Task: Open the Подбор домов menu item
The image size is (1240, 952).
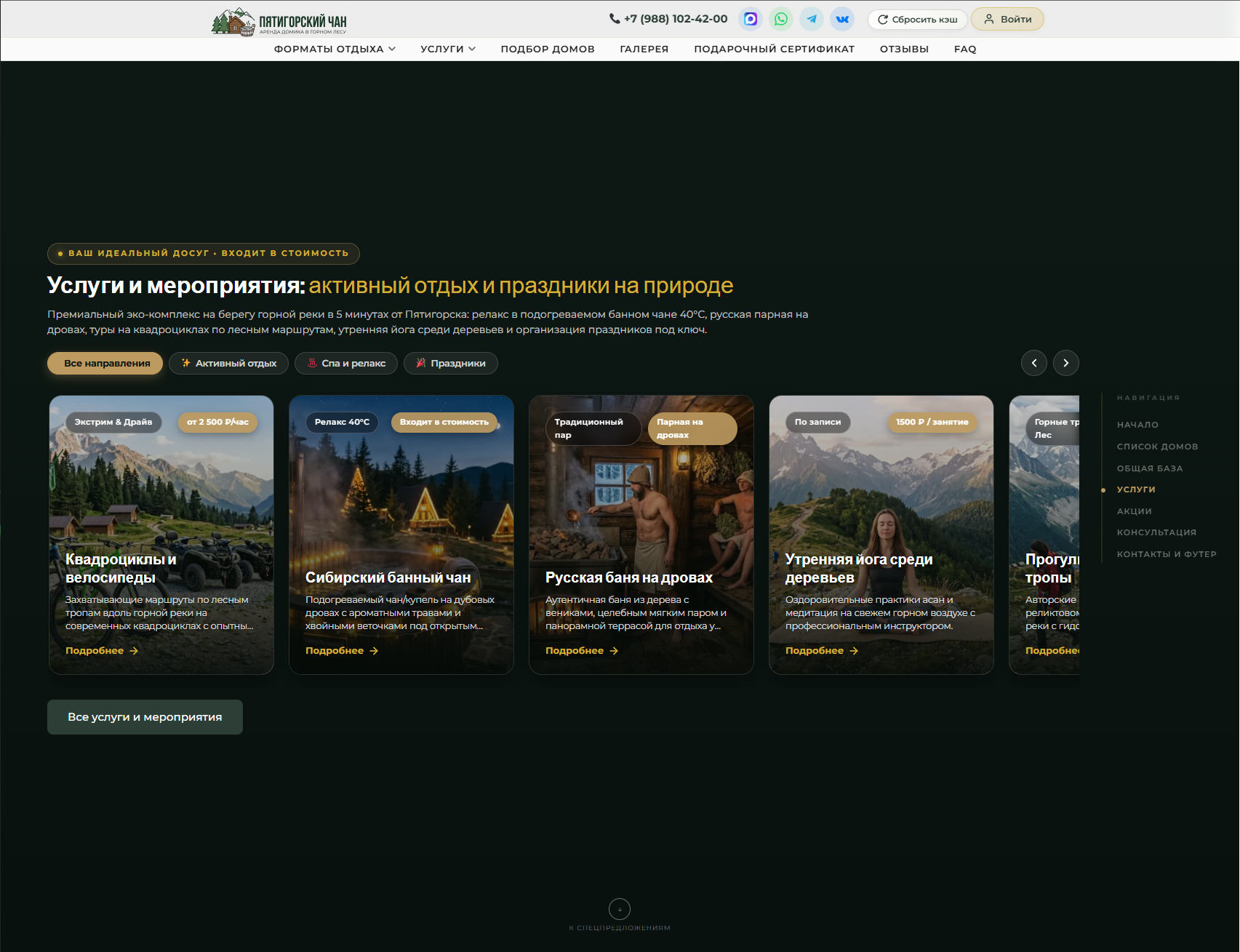Action: (x=548, y=49)
